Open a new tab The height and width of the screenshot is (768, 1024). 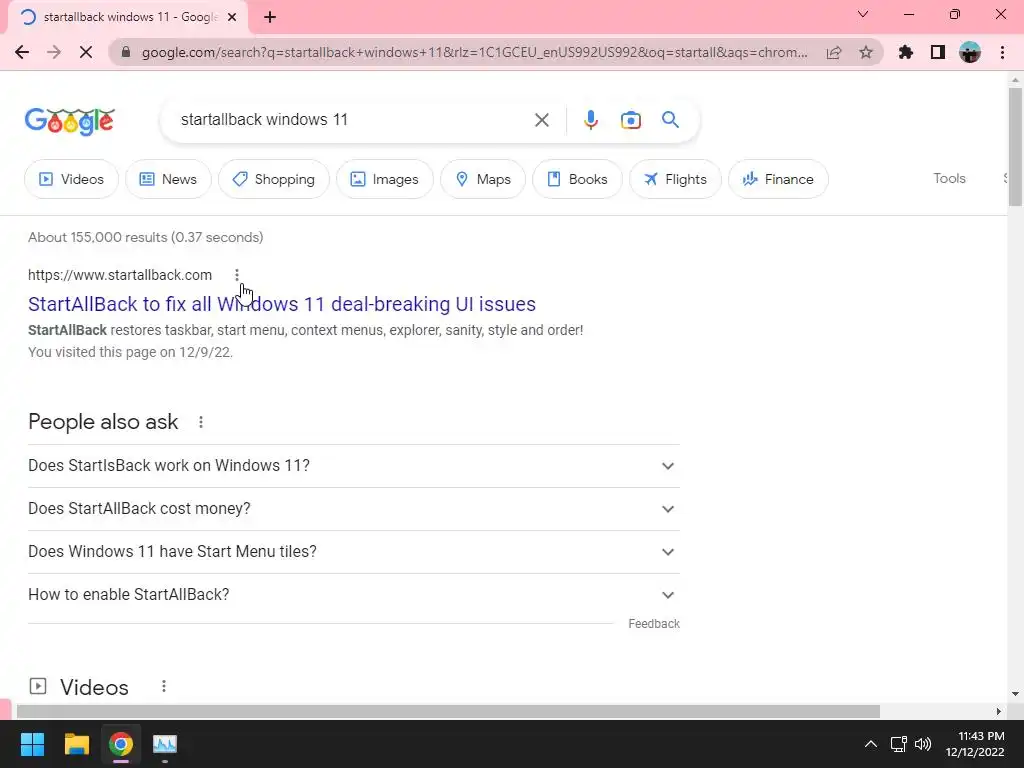point(270,17)
